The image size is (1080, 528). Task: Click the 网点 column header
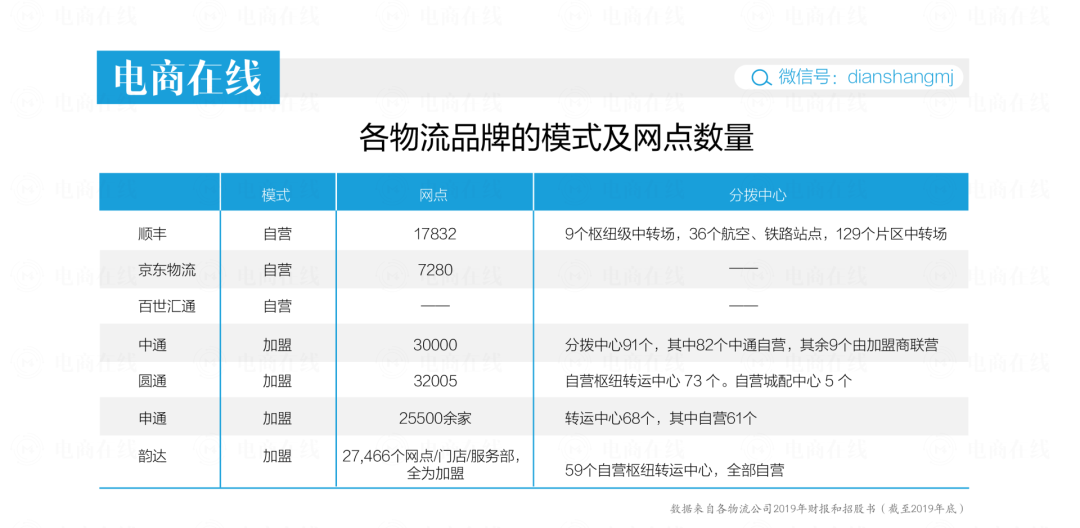434,195
